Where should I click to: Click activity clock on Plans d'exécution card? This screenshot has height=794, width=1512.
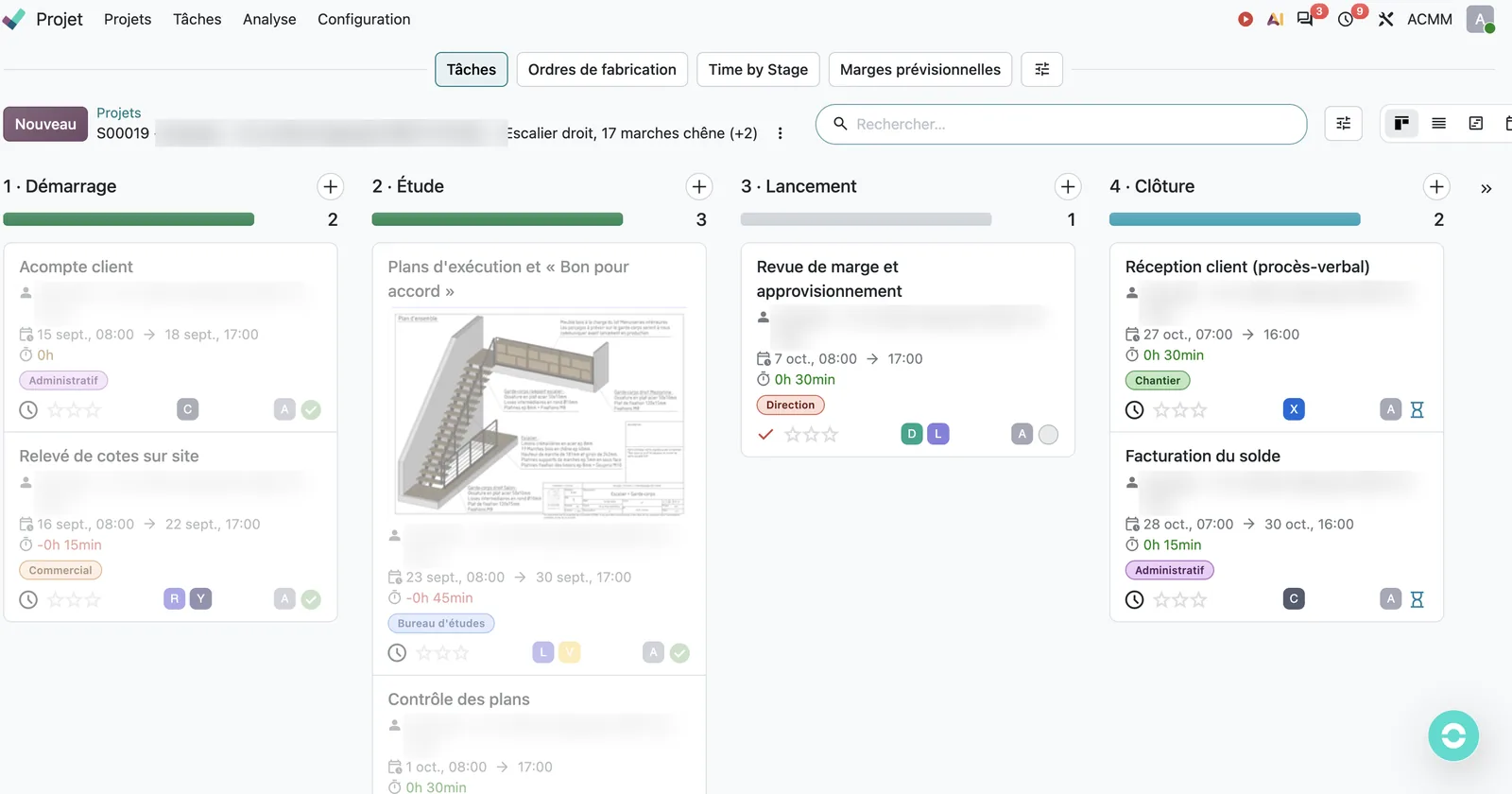click(x=397, y=652)
